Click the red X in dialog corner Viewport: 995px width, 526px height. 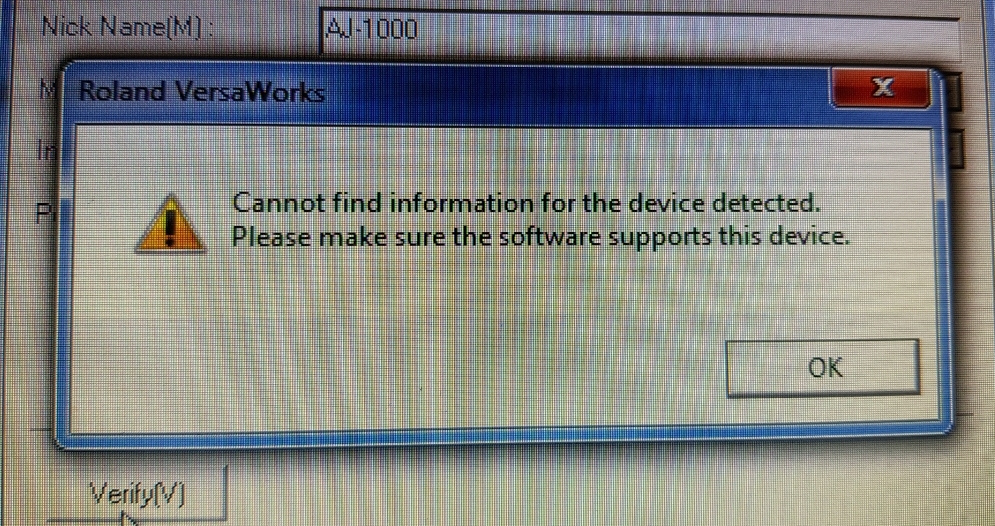(x=881, y=89)
